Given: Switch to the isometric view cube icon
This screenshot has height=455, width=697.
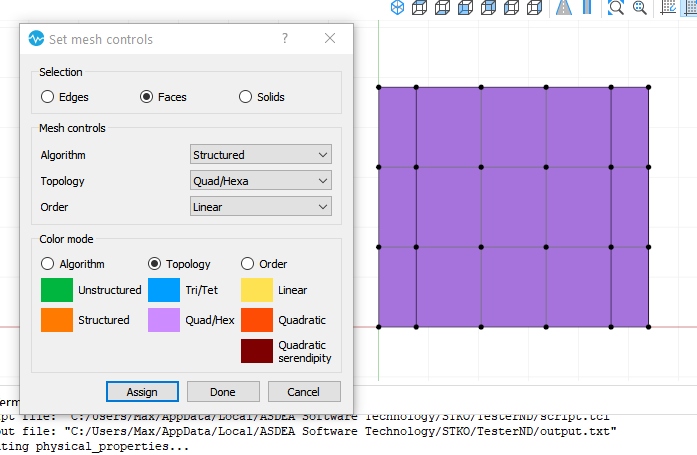Looking at the screenshot, I should pyautogui.click(x=397, y=8).
